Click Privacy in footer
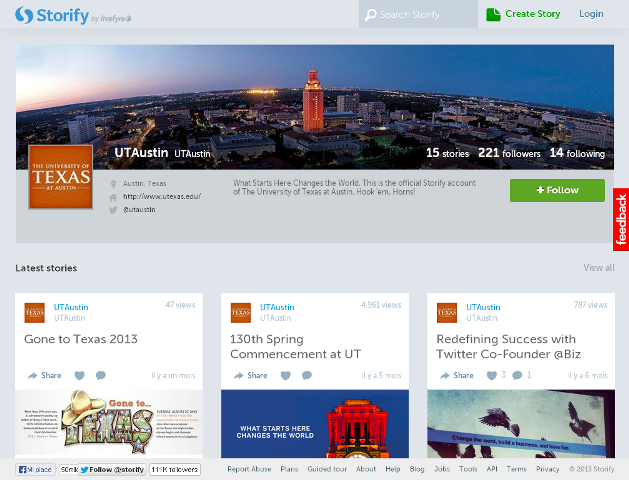This screenshot has width=629, height=480. [x=548, y=469]
